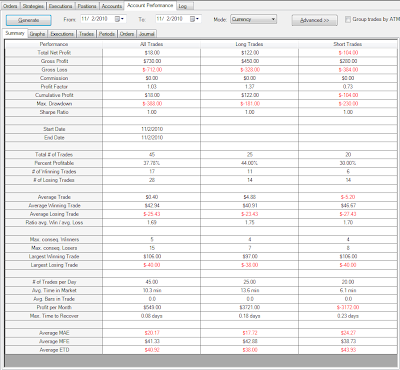
Task: Click the Average MAE row label
Action: click(x=54, y=333)
